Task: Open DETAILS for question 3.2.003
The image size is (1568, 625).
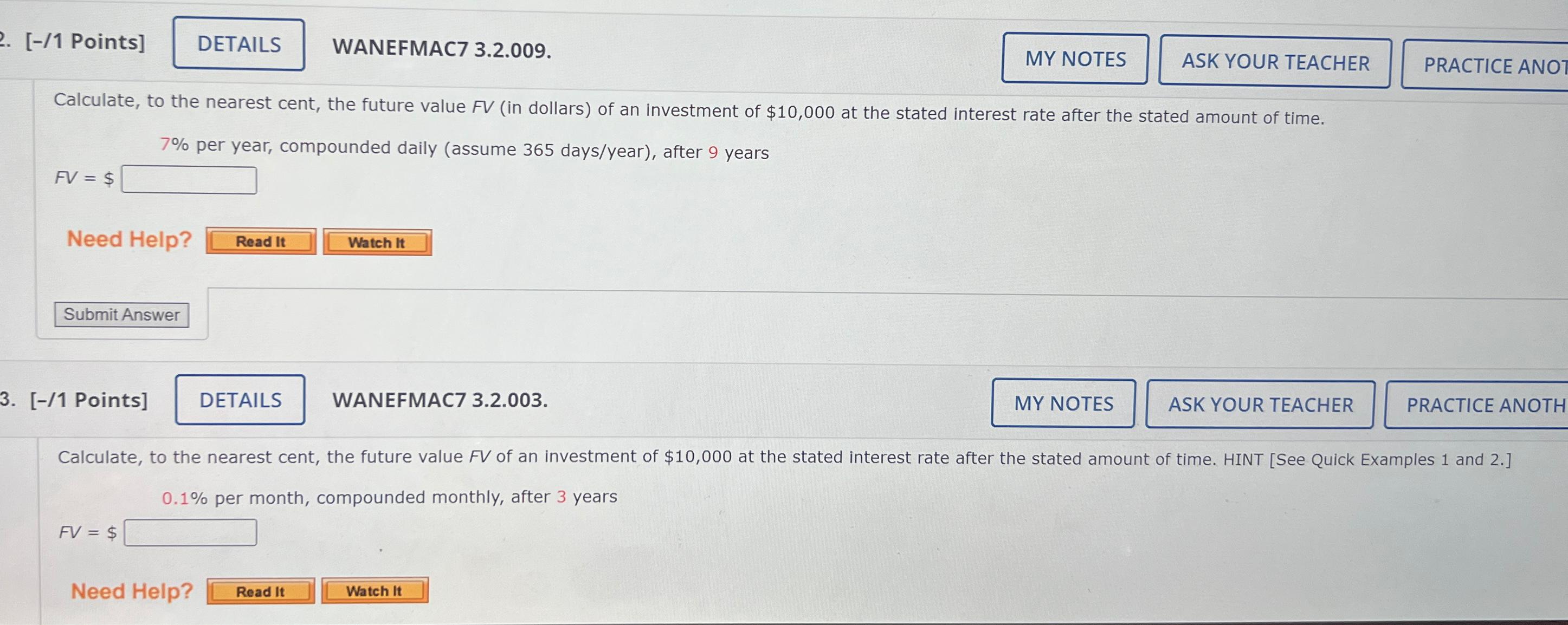Action: 241,400
